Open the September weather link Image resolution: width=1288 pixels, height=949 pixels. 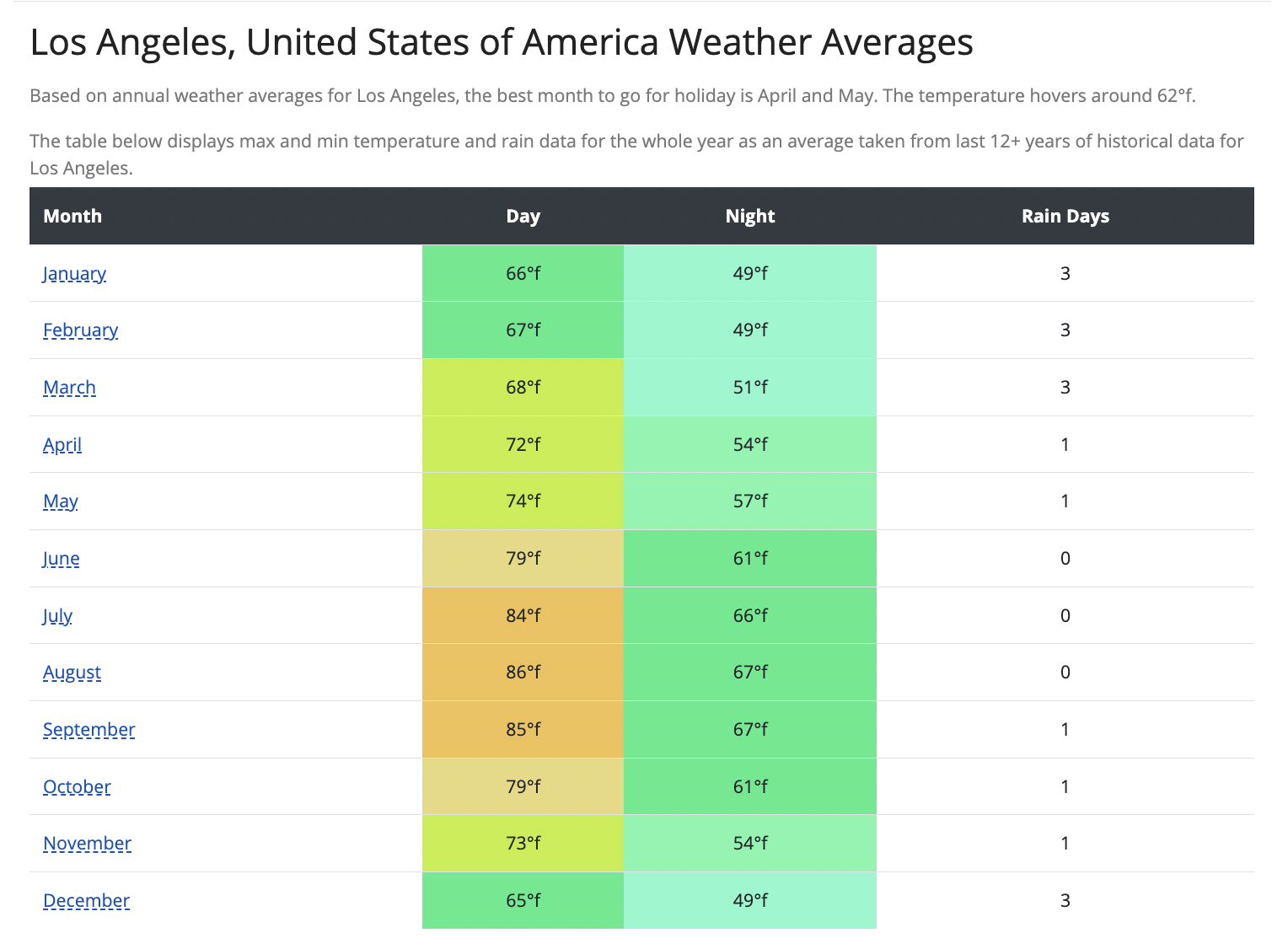coord(89,729)
